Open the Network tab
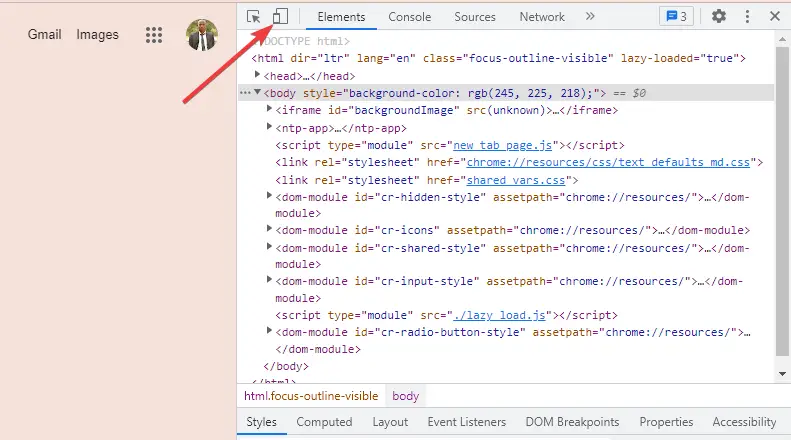This screenshot has height=440, width=791. pos(542,17)
